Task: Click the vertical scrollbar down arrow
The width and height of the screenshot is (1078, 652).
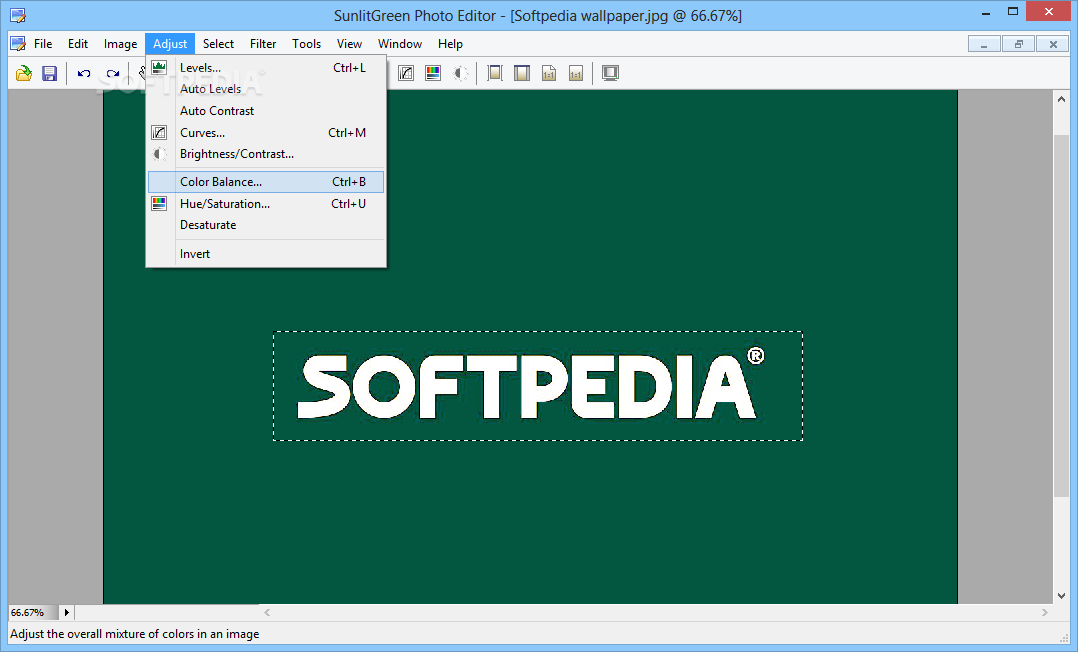Action: point(1062,596)
